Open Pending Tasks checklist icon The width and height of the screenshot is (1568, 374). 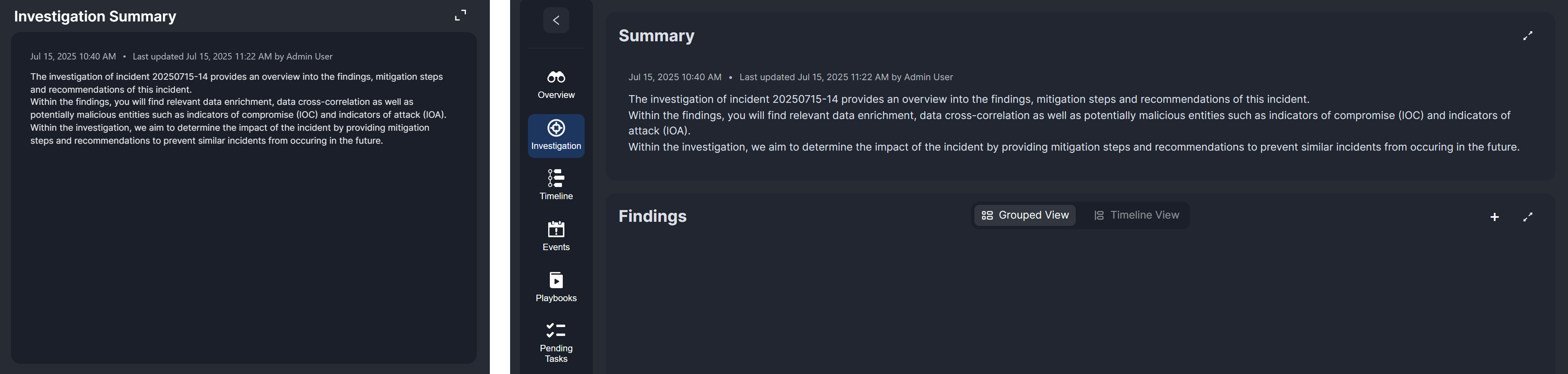[x=556, y=330]
